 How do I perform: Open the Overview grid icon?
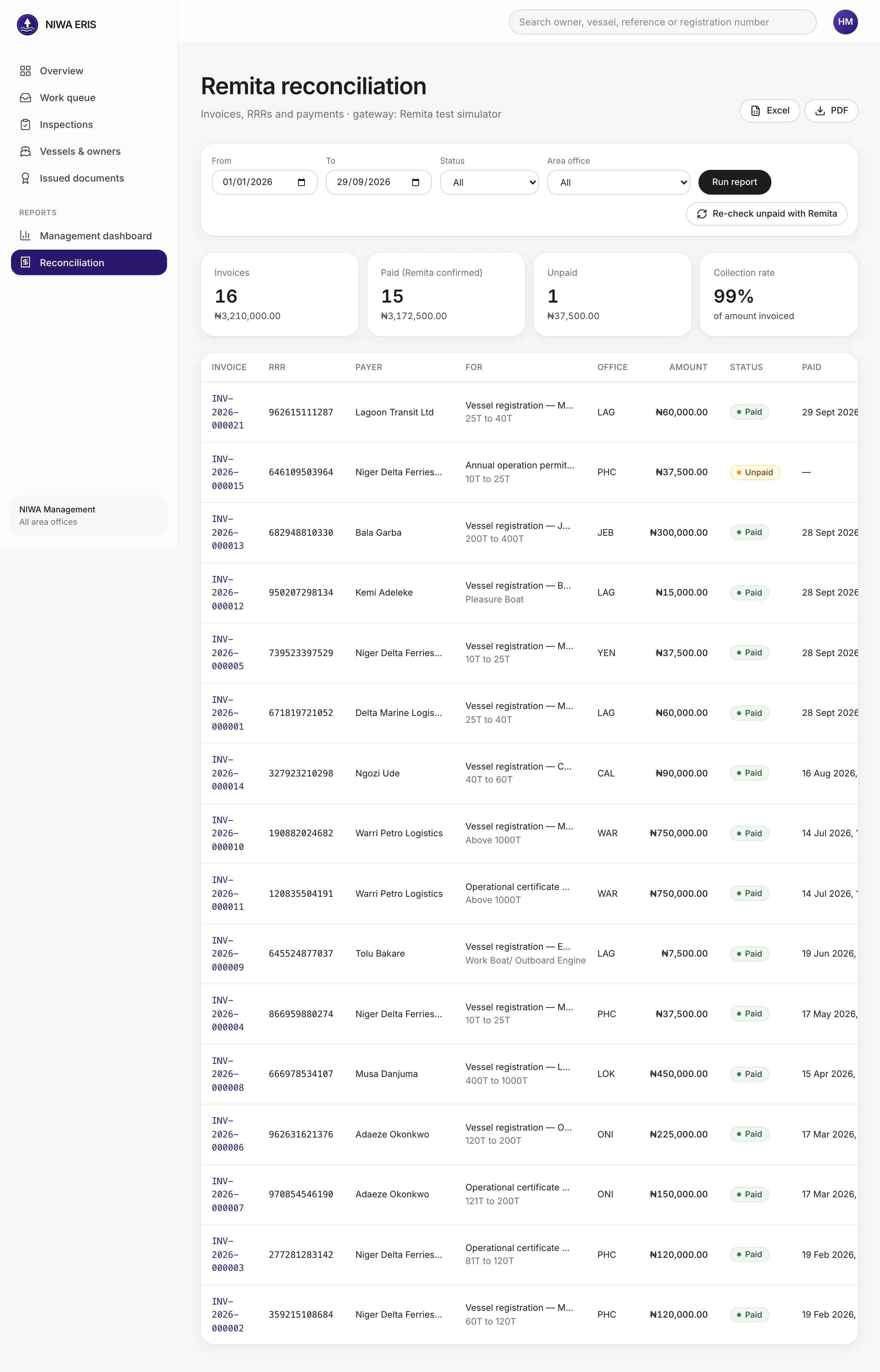[25, 71]
